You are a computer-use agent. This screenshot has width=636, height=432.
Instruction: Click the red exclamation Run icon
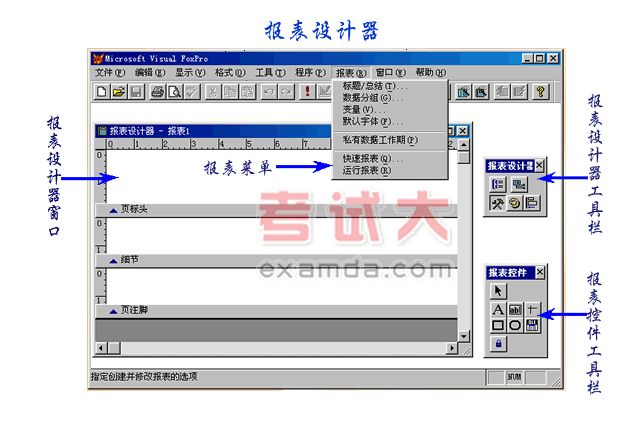tap(307, 92)
